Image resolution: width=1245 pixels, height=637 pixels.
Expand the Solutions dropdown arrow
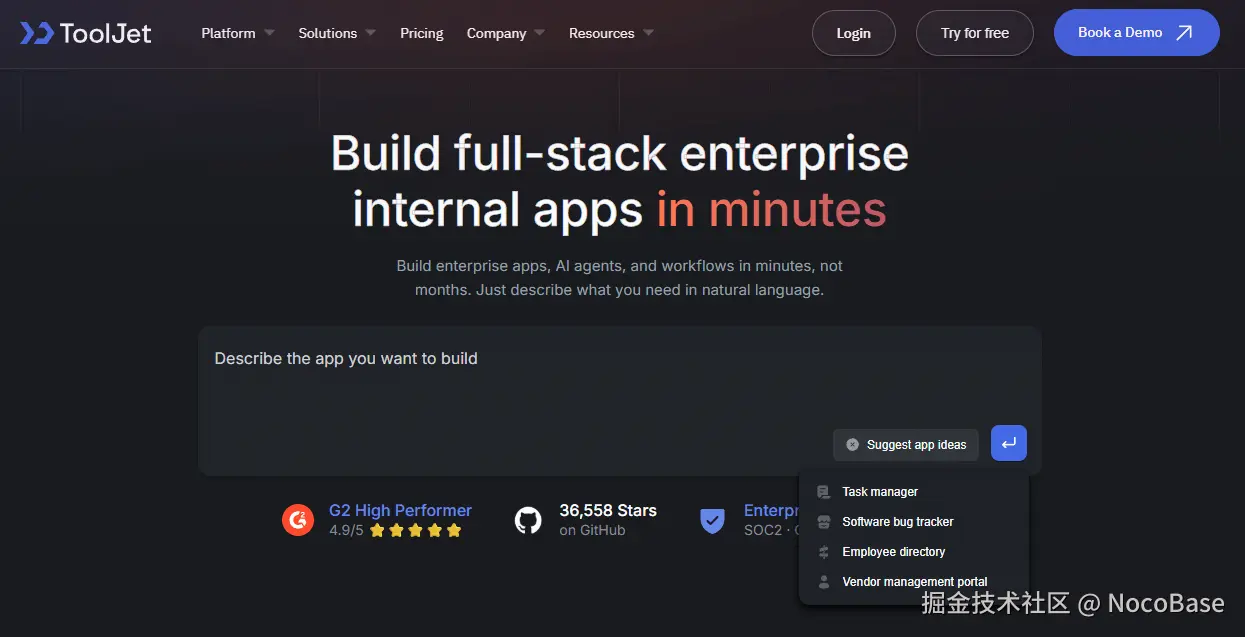[371, 33]
